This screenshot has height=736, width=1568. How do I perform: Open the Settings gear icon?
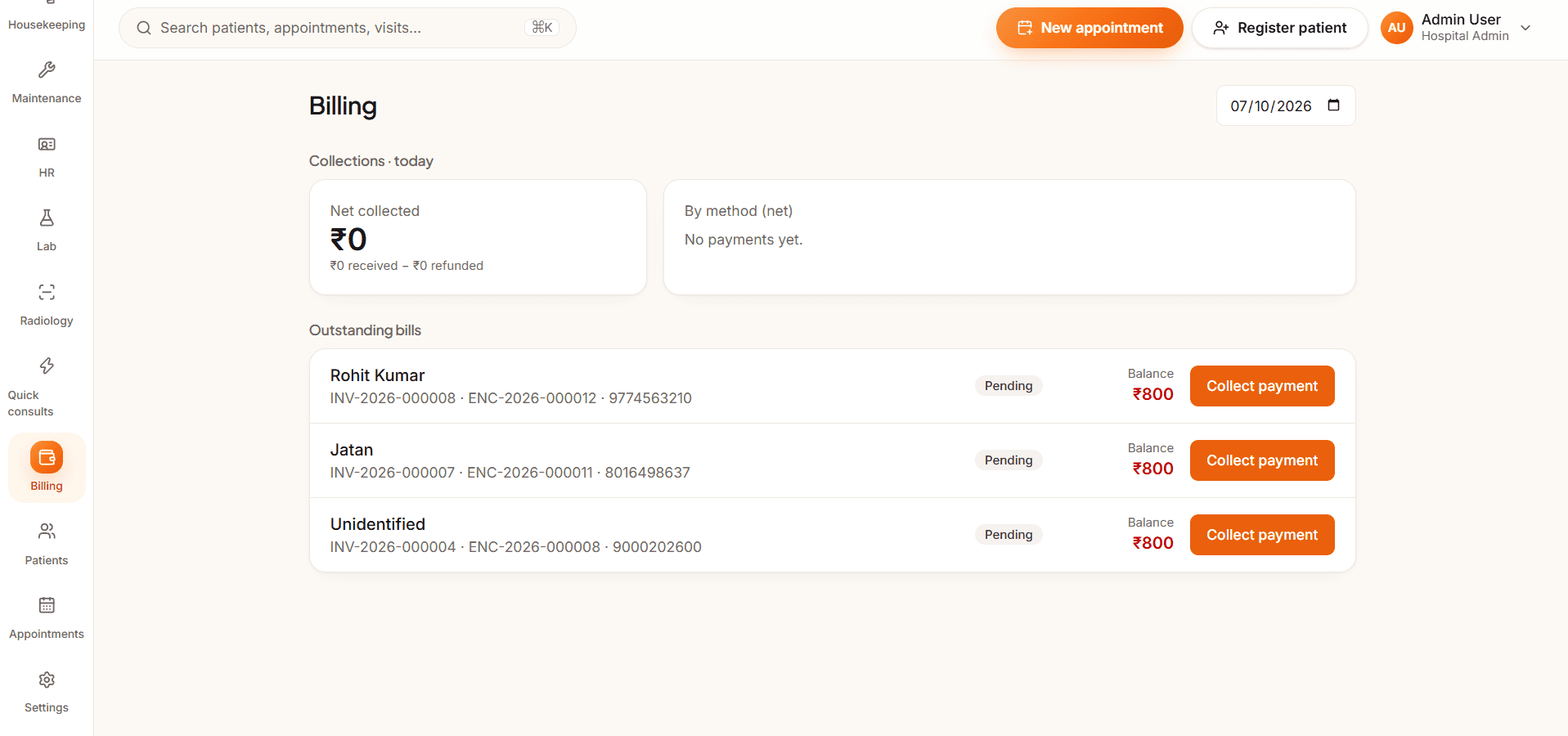coord(47,680)
